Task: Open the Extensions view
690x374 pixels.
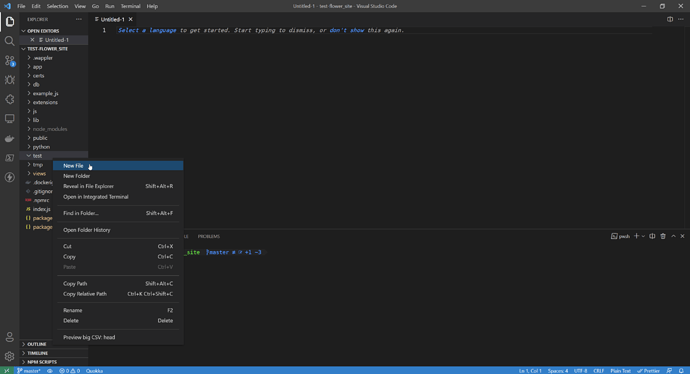Action: (x=9, y=99)
